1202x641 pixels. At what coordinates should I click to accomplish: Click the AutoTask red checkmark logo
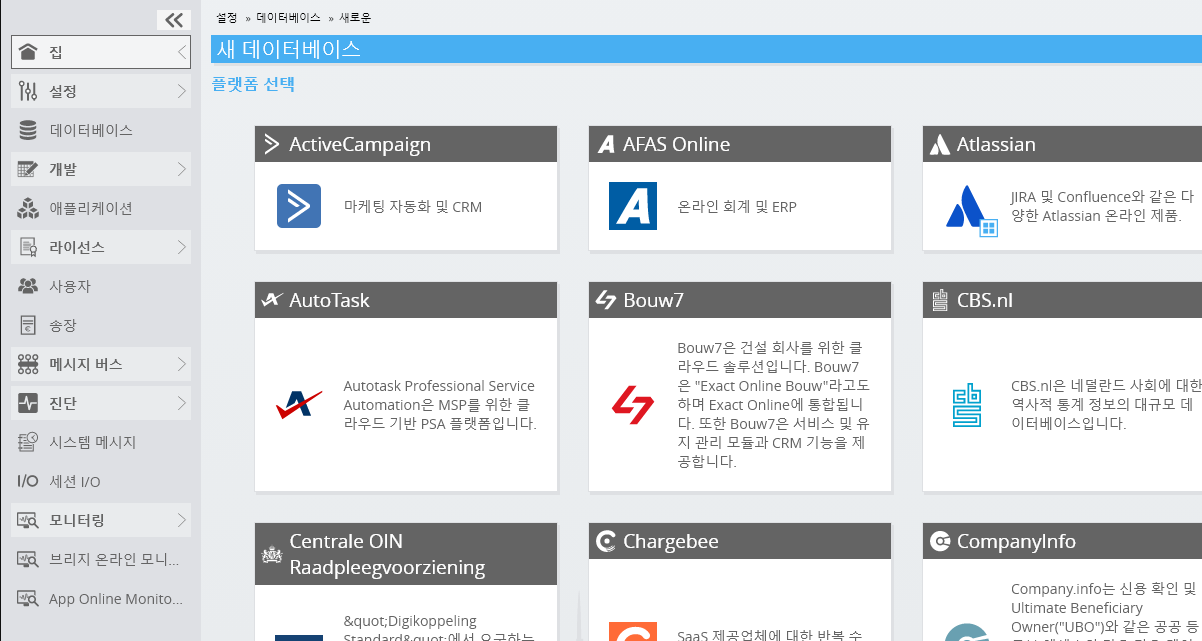[x=299, y=404]
